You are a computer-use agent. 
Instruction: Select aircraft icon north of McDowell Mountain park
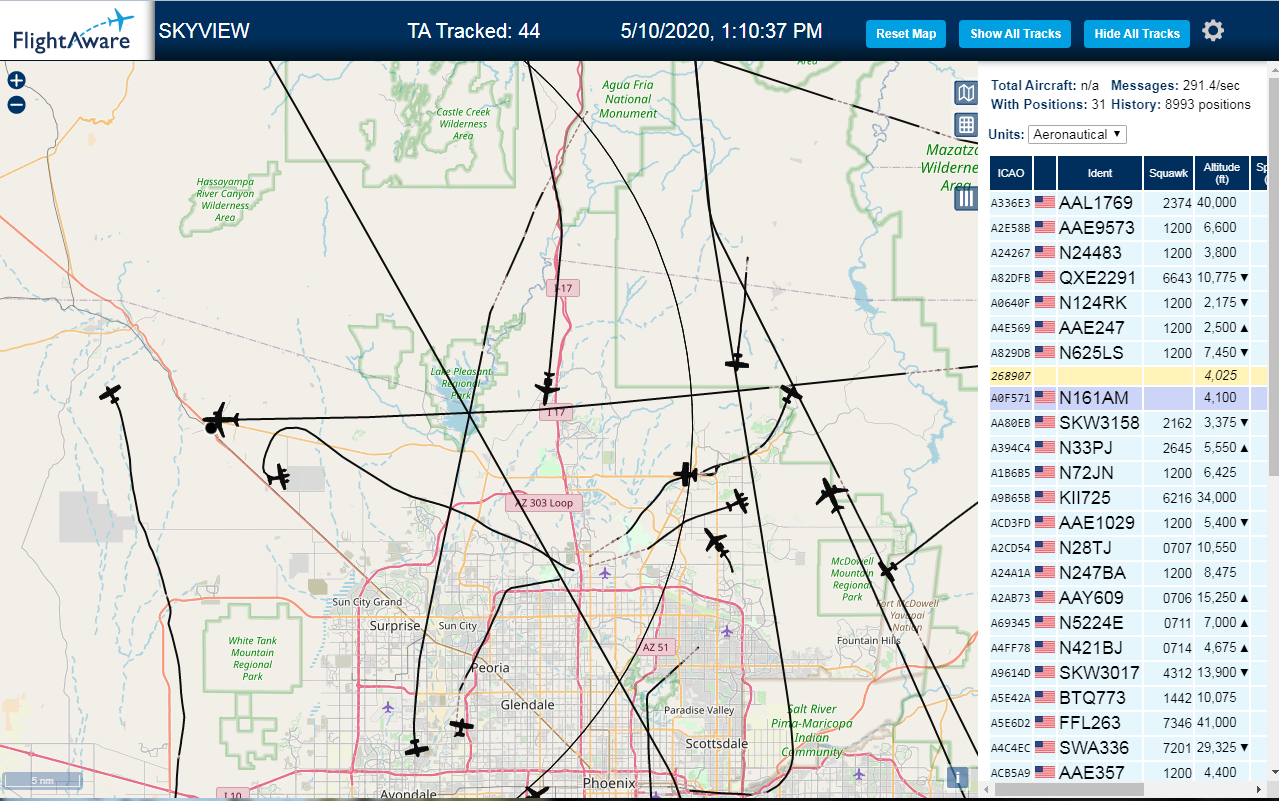coord(831,495)
